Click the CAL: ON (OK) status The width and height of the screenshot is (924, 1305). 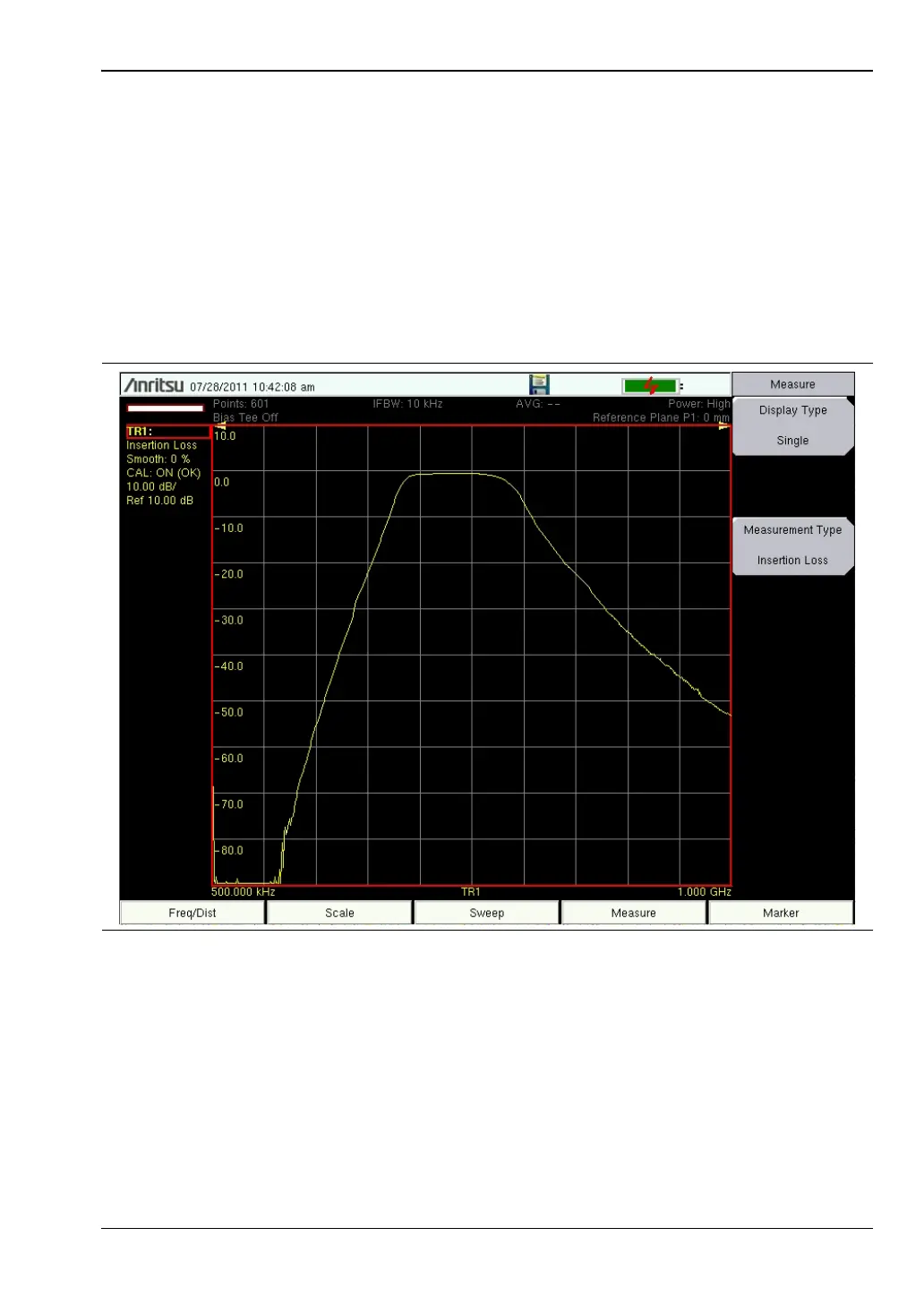tap(163, 473)
